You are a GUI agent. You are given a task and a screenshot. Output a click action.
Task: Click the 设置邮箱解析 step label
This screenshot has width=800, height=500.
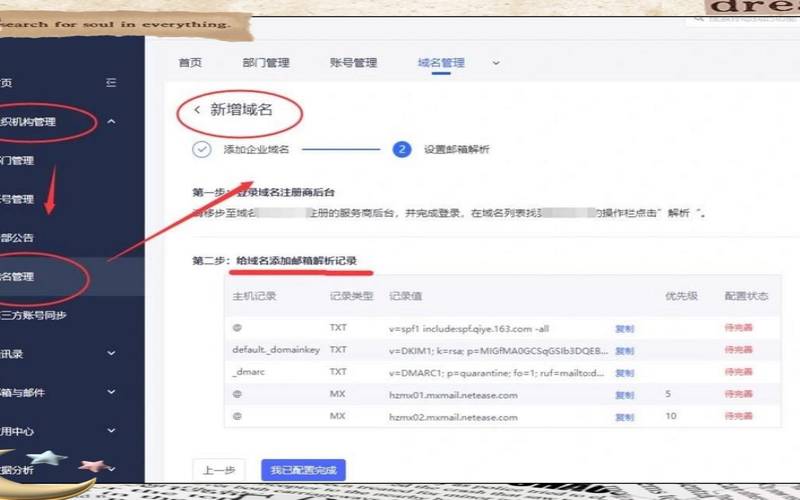pyautogui.click(x=457, y=149)
